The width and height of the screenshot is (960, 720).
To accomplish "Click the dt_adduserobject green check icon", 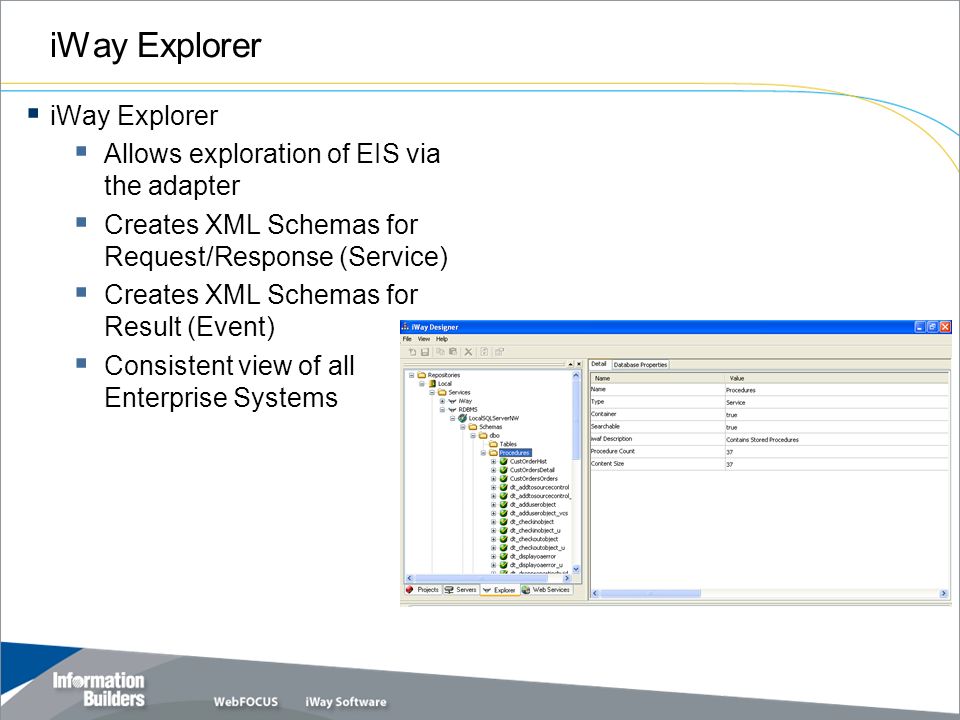I will [x=504, y=504].
